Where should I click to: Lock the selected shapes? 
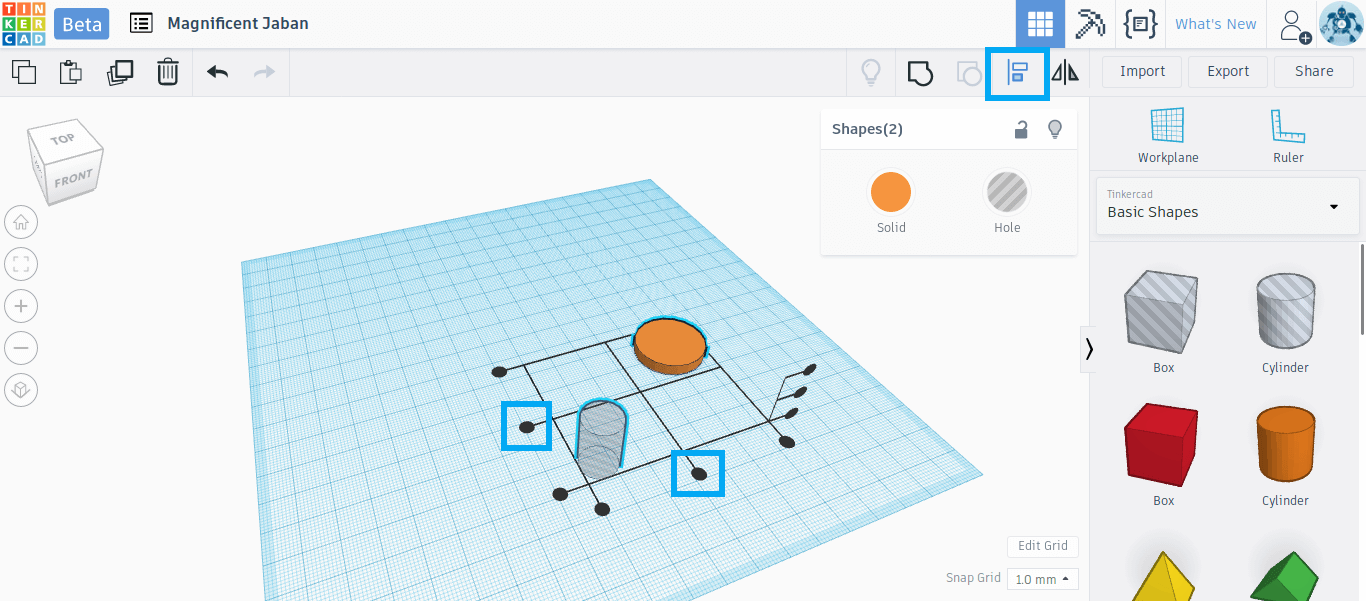(x=1021, y=128)
